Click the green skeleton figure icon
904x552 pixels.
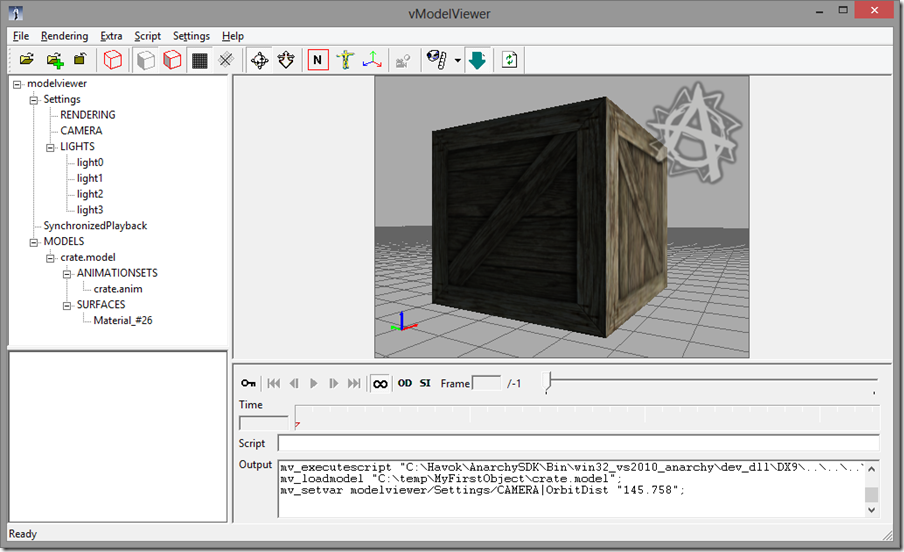click(345, 60)
